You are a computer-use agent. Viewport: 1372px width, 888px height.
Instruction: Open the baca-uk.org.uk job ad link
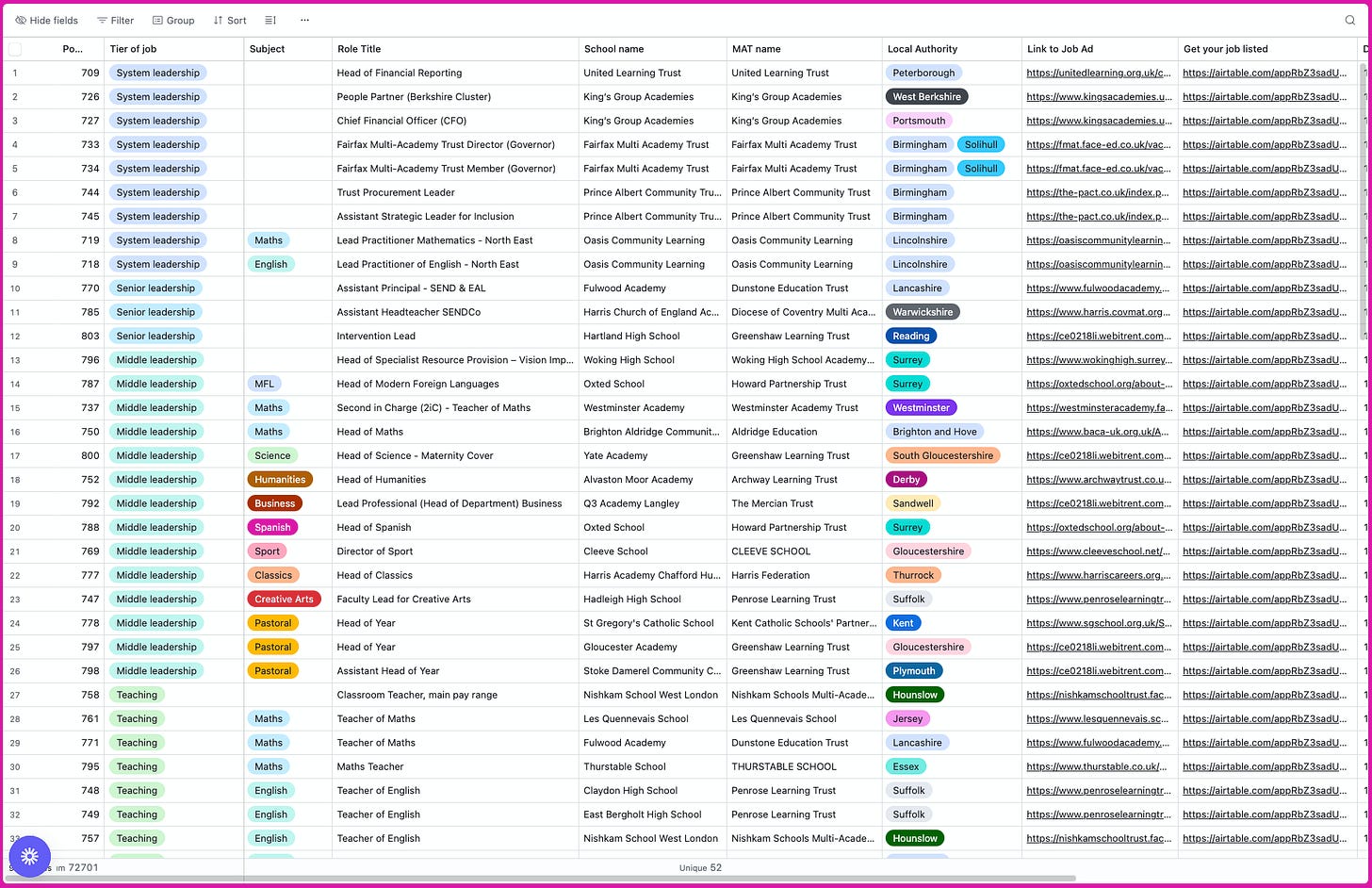coord(1099,432)
